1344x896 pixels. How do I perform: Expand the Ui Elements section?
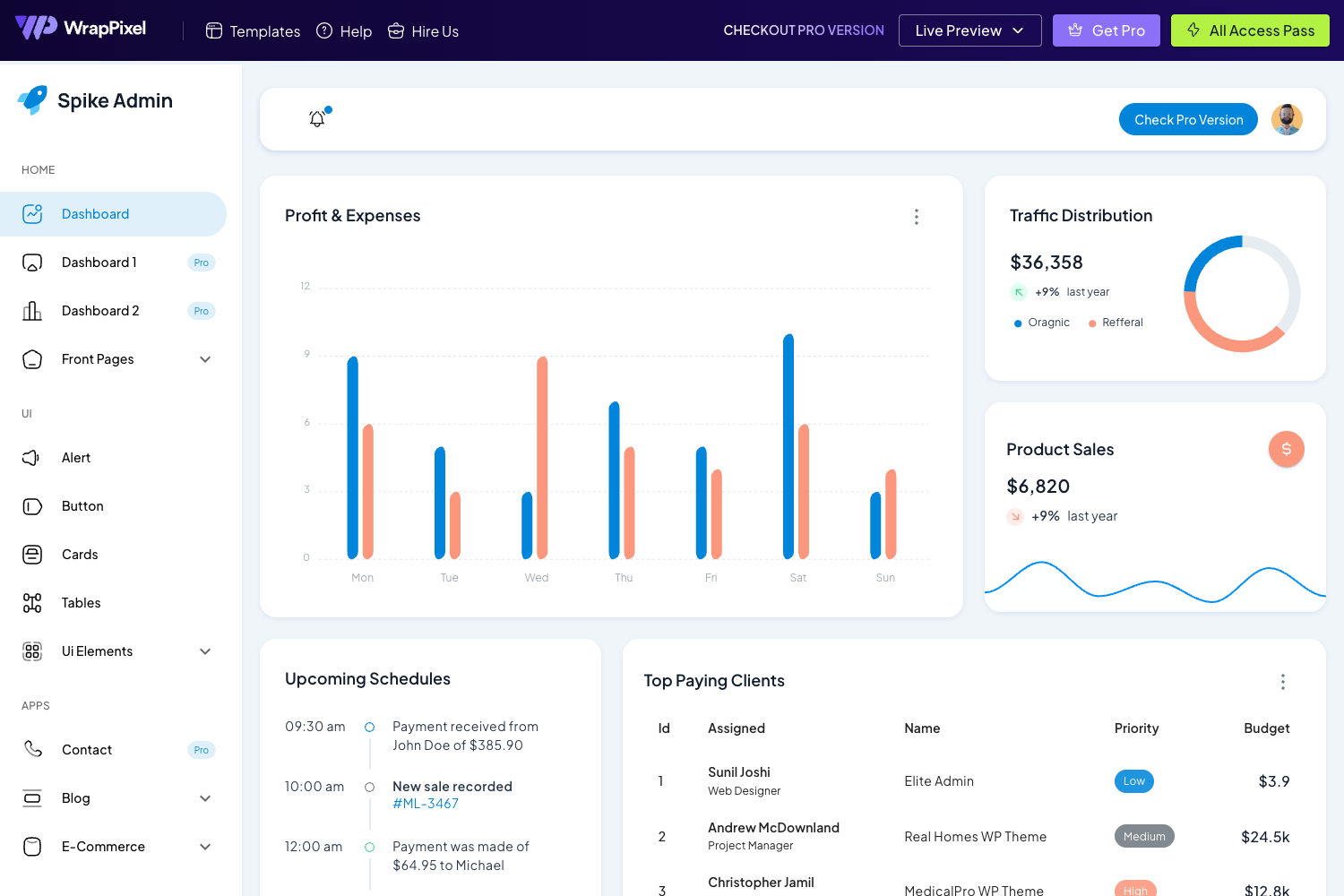pyautogui.click(x=206, y=651)
